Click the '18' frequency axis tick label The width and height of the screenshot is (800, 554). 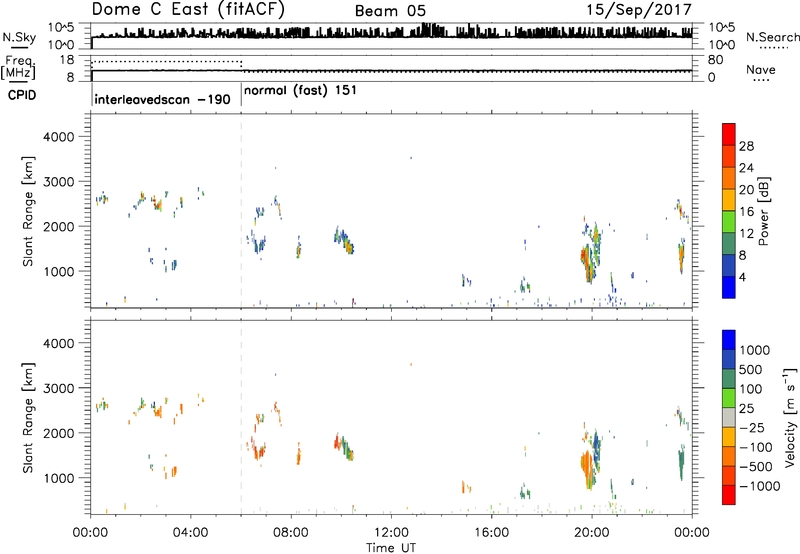(x=67, y=60)
